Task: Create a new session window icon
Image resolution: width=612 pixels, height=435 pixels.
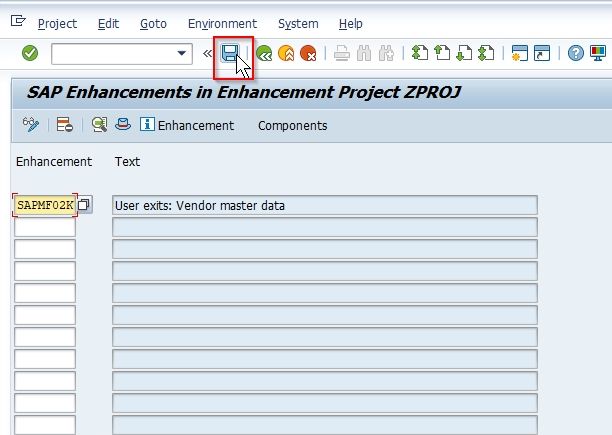Action: coord(519,53)
